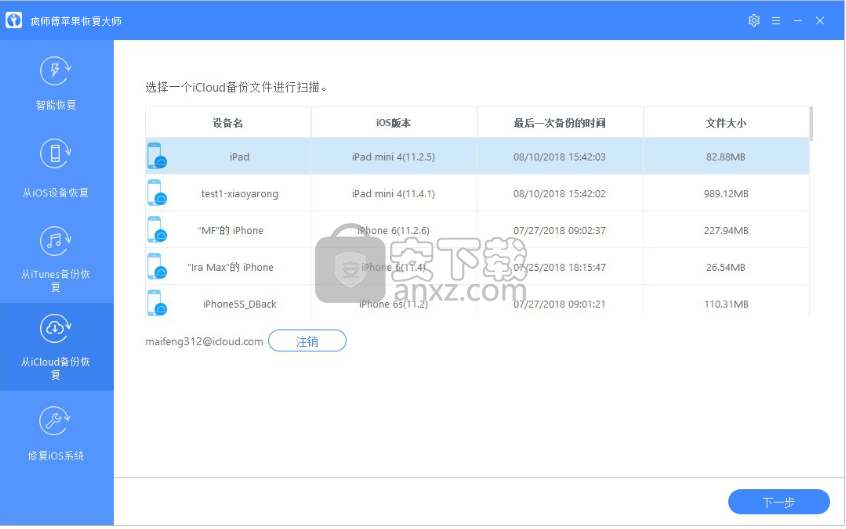The height and width of the screenshot is (529, 846).
Task: Click device icon in iPhone5S_DBack row
Action: point(157,303)
